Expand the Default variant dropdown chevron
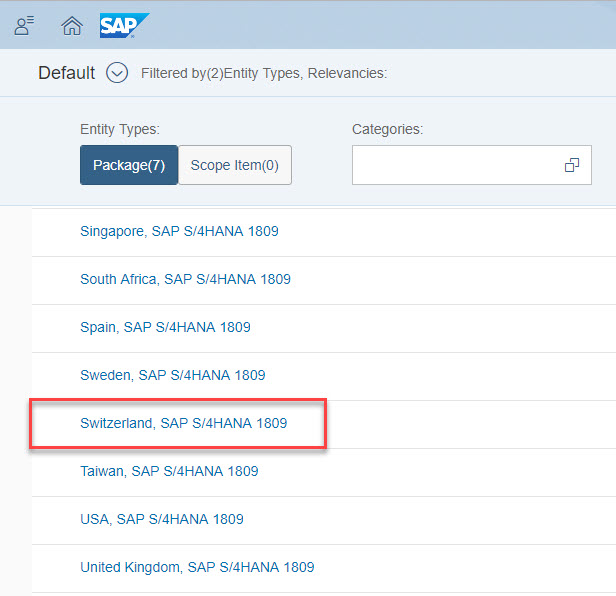The image size is (616, 596). click(x=117, y=73)
